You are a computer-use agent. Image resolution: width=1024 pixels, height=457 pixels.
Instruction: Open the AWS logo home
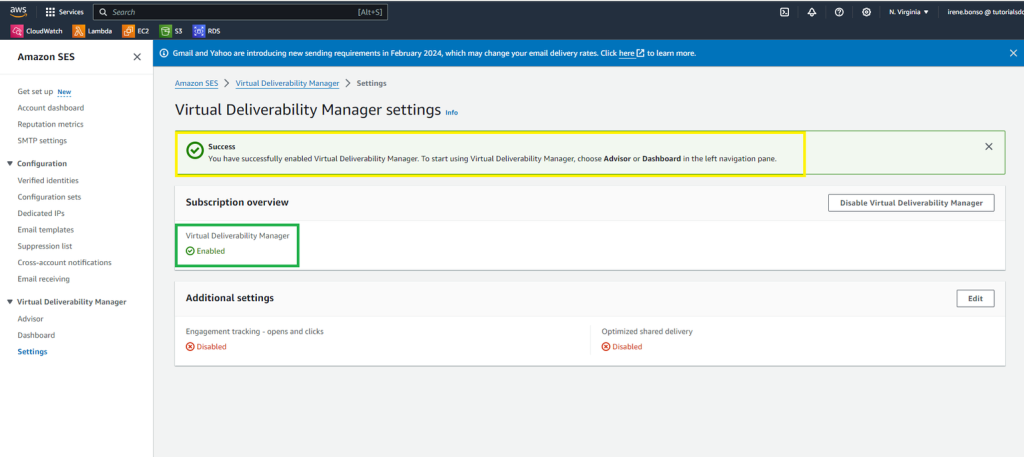pos(18,12)
